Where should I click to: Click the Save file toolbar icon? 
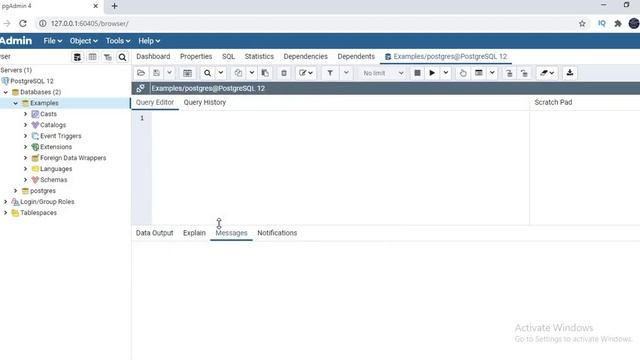tap(156, 73)
